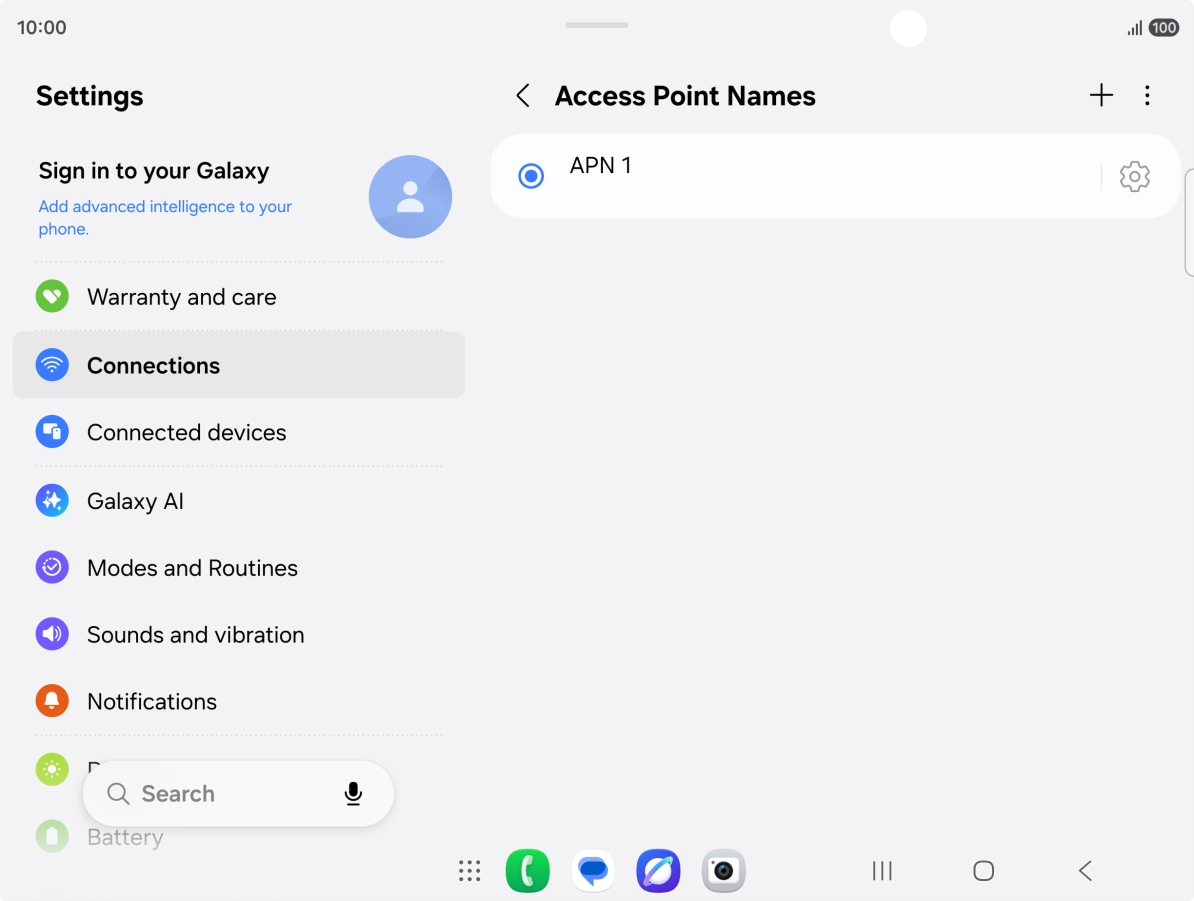Image resolution: width=1194 pixels, height=901 pixels.
Task: Tap the system Back navigation button
Action: 1085,871
